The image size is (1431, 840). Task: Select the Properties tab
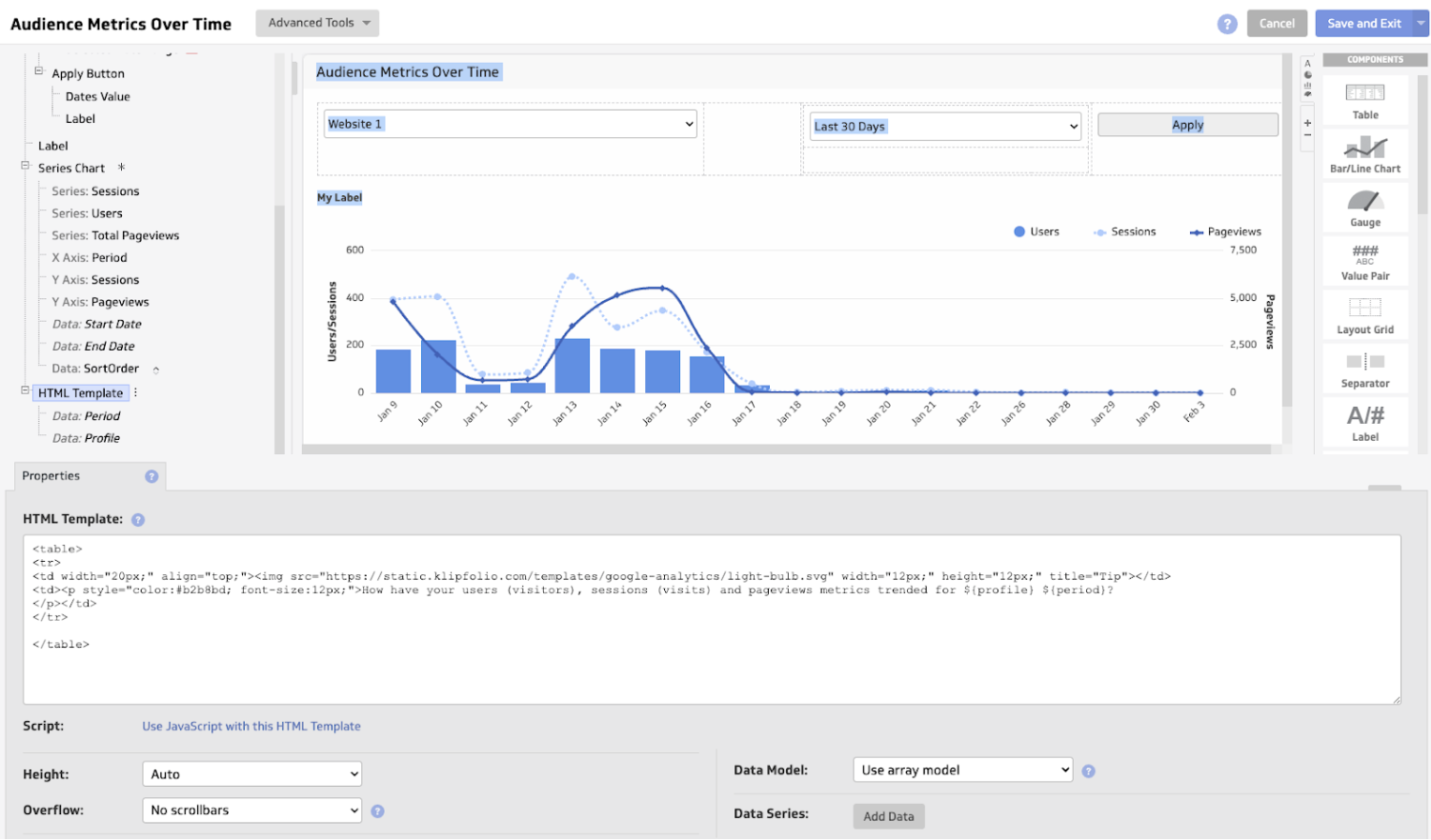click(51, 476)
